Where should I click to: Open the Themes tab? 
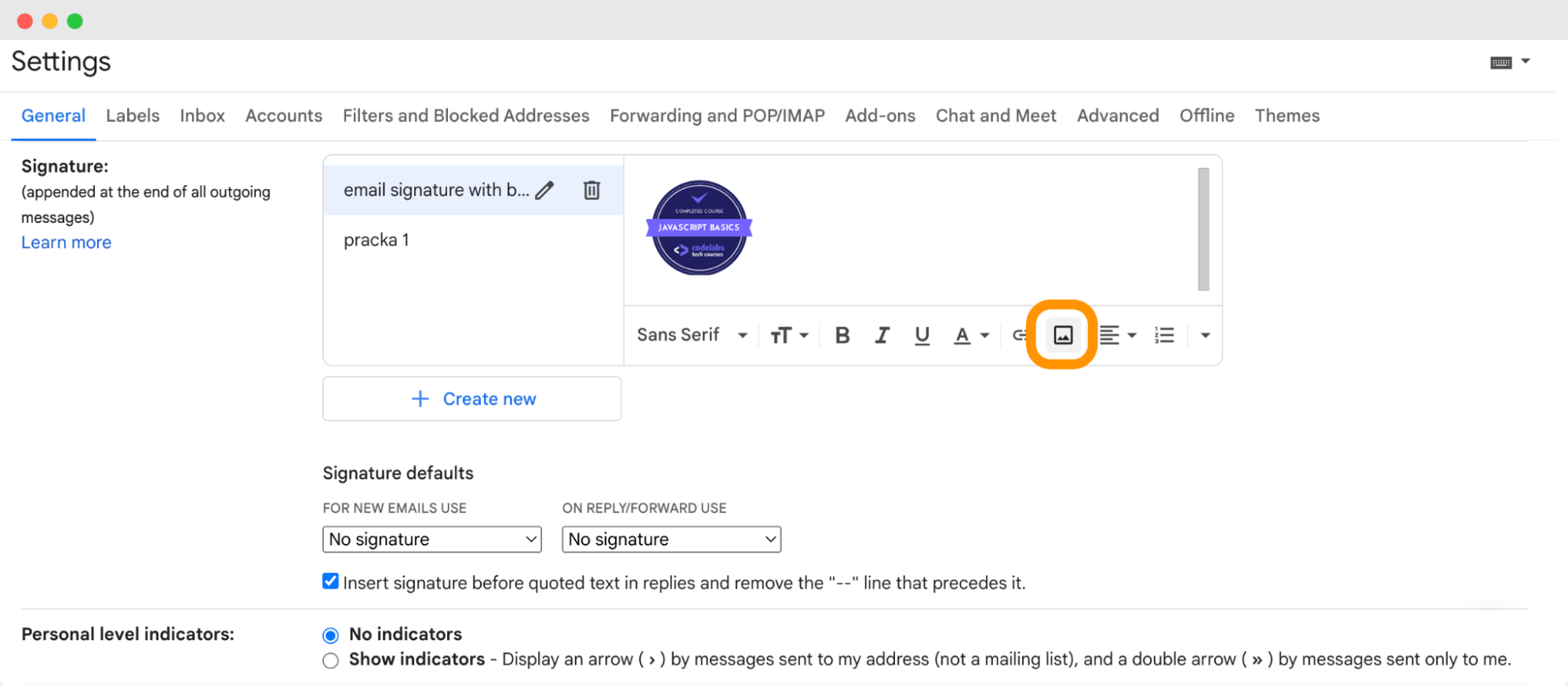1287,115
